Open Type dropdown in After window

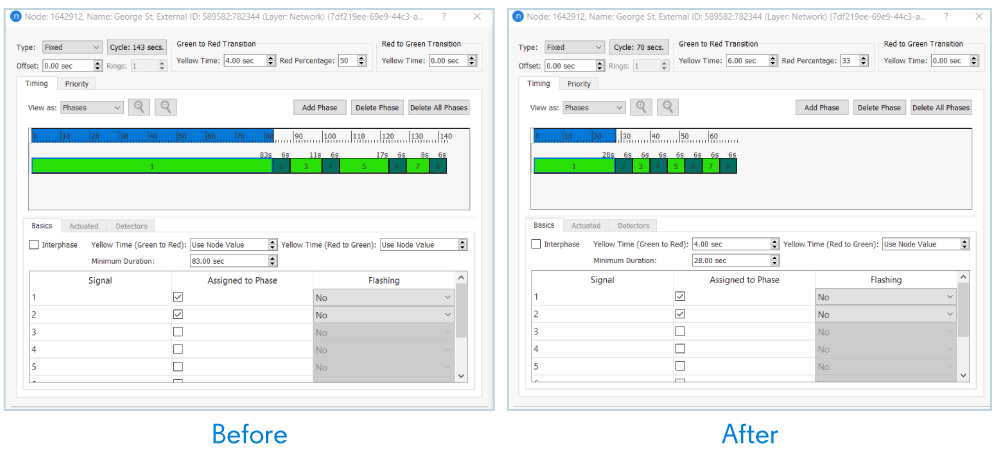(x=574, y=47)
